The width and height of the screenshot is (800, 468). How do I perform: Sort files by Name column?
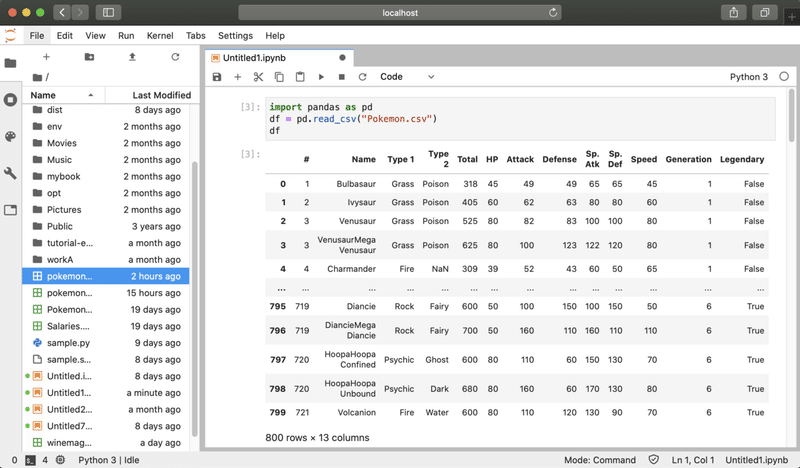coord(63,95)
